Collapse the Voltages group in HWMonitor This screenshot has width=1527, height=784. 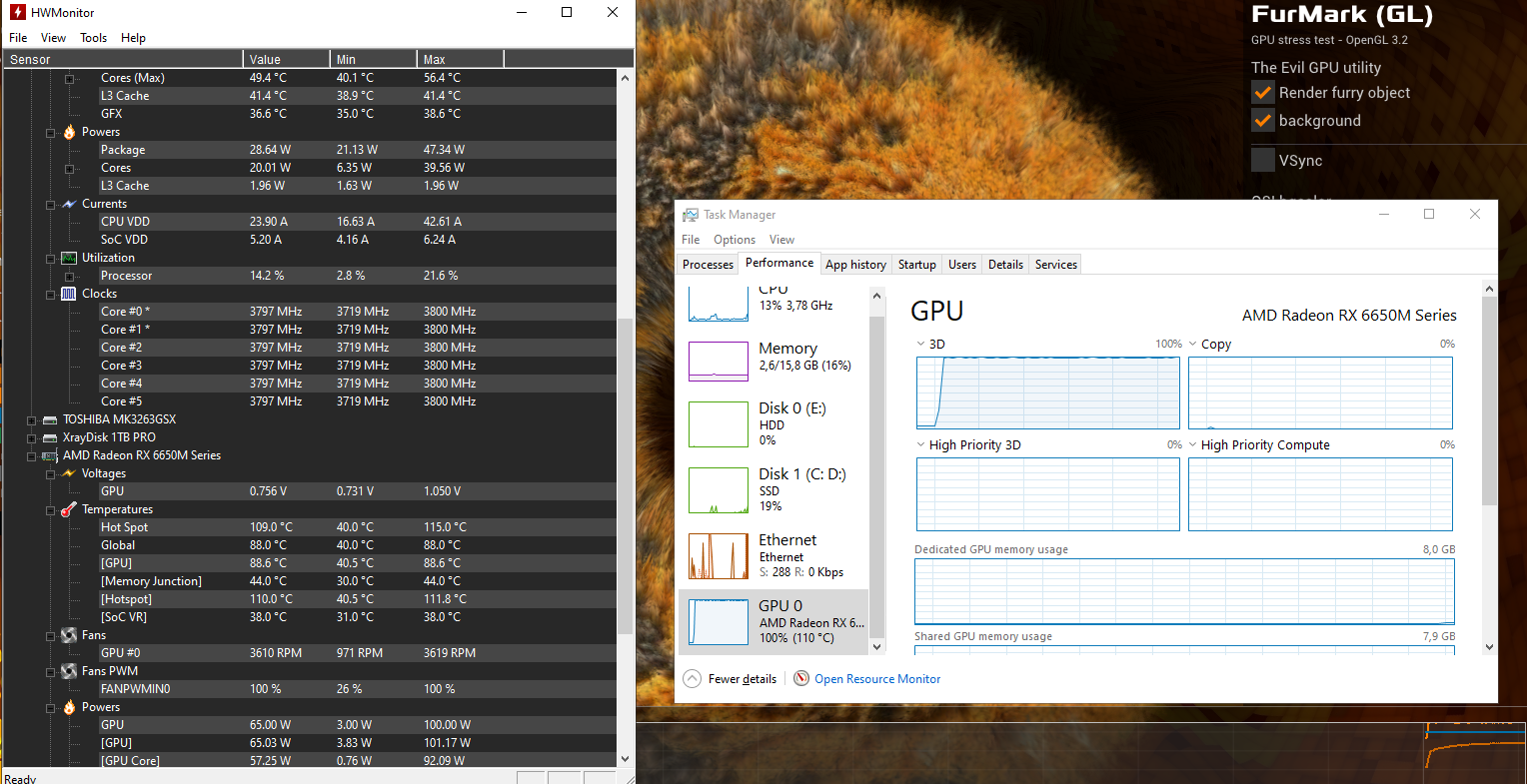(x=50, y=474)
